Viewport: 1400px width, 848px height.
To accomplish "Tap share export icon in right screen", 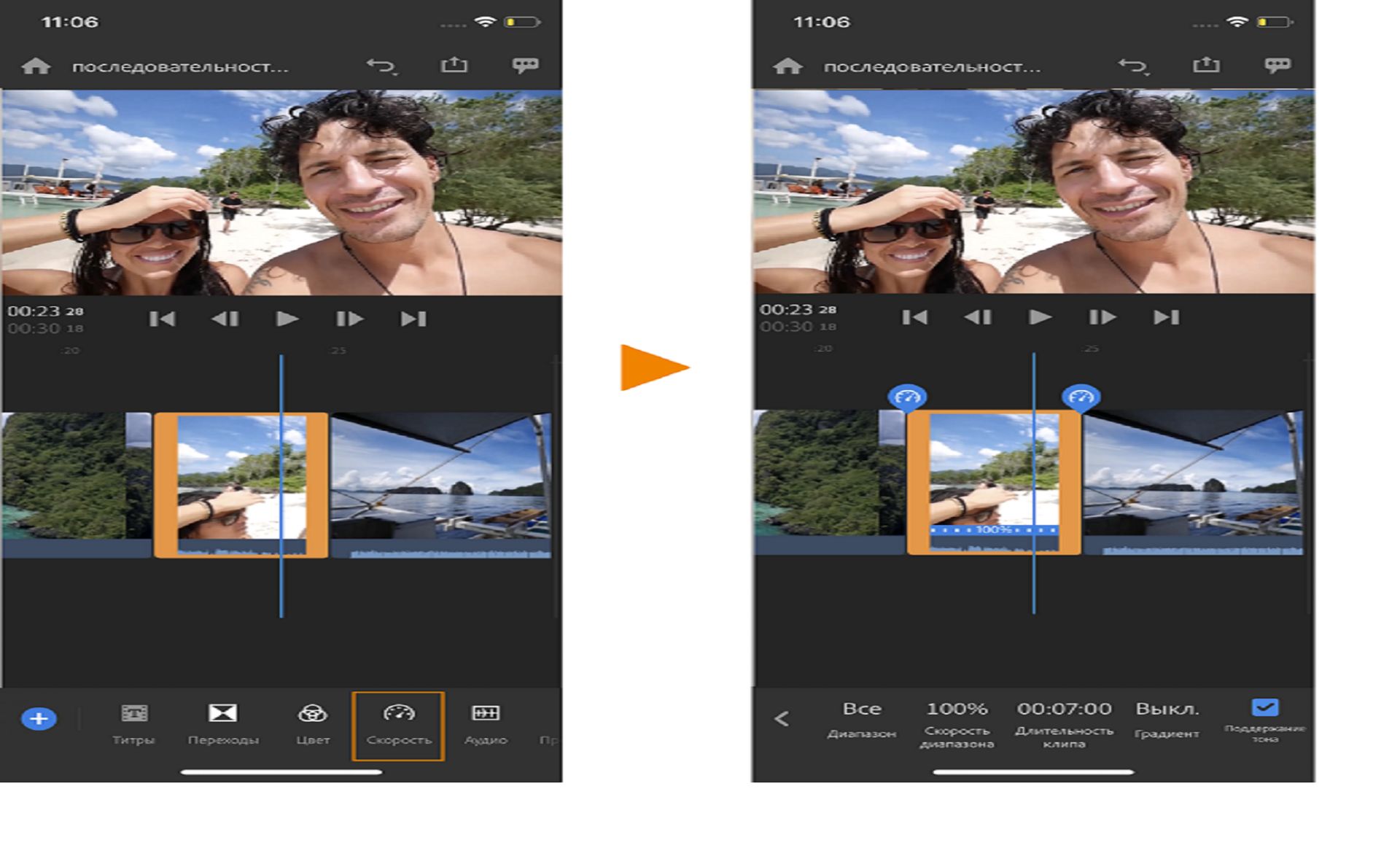I will coord(1205,65).
